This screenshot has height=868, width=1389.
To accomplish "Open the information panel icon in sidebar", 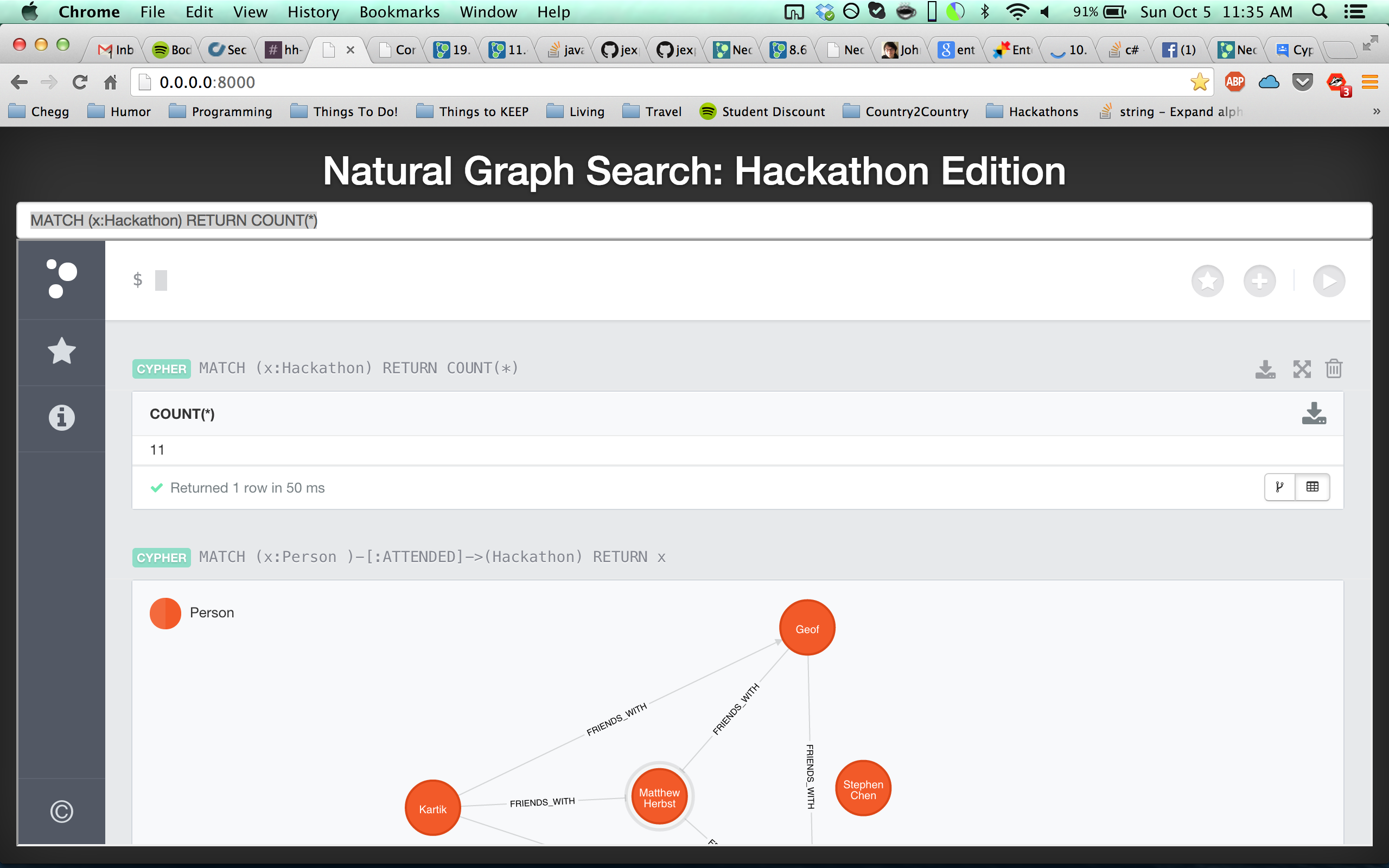I will 61,417.
